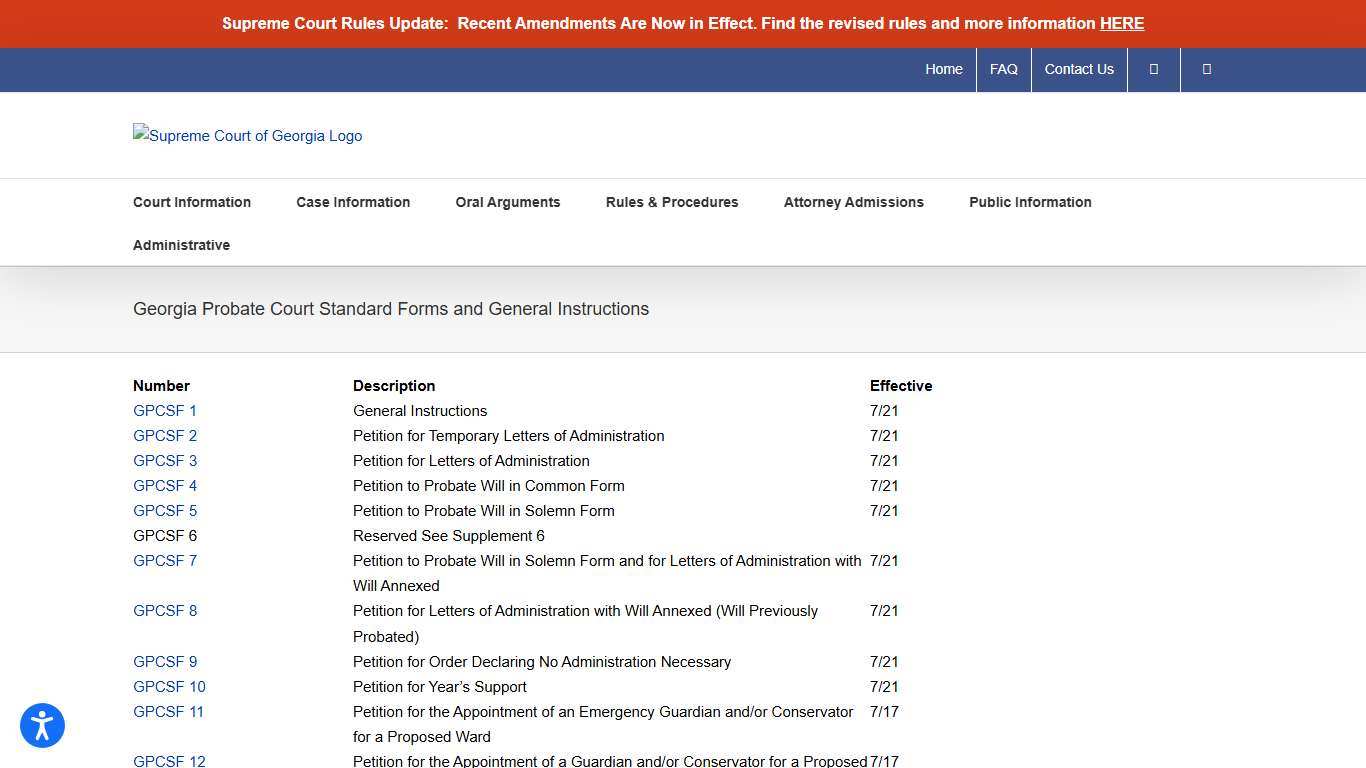Open the GPCSF 1 General Instructions form
1366x768 pixels.
[x=165, y=411]
